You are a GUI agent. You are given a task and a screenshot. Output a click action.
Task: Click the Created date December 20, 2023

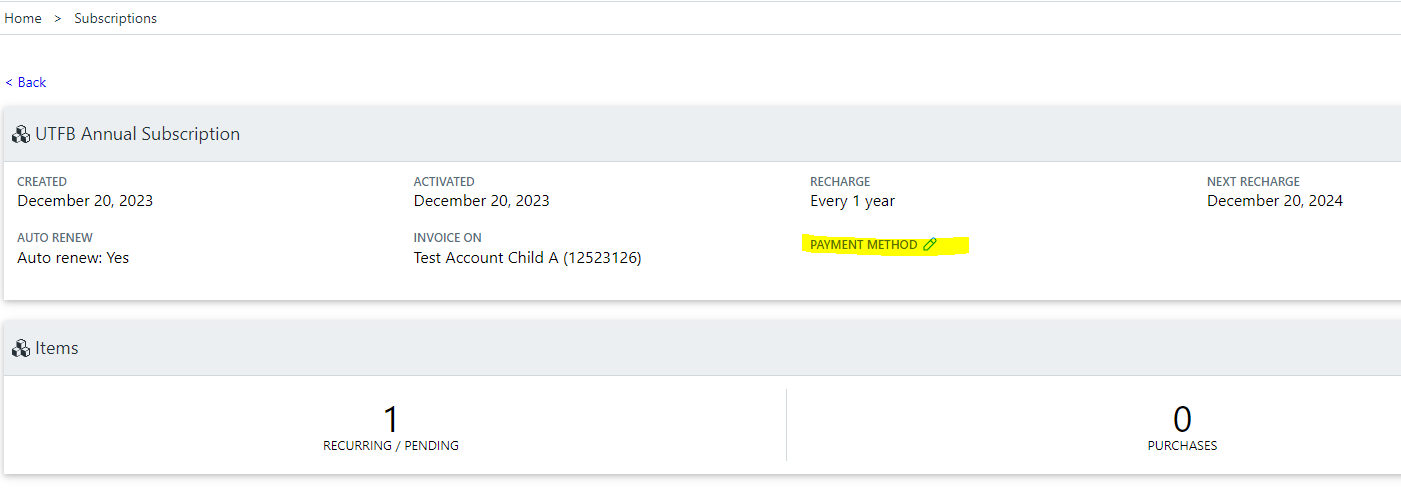pyautogui.click(x=85, y=201)
